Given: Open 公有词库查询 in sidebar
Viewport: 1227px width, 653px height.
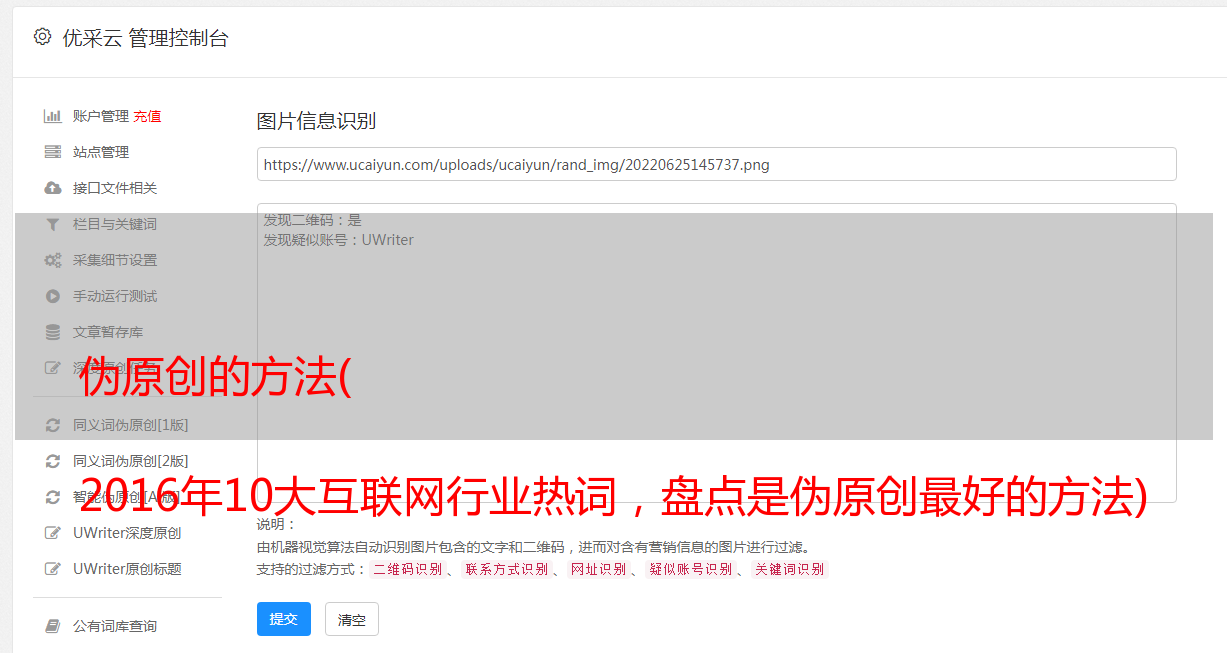Looking at the screenshot, I should tap(115, 626).
